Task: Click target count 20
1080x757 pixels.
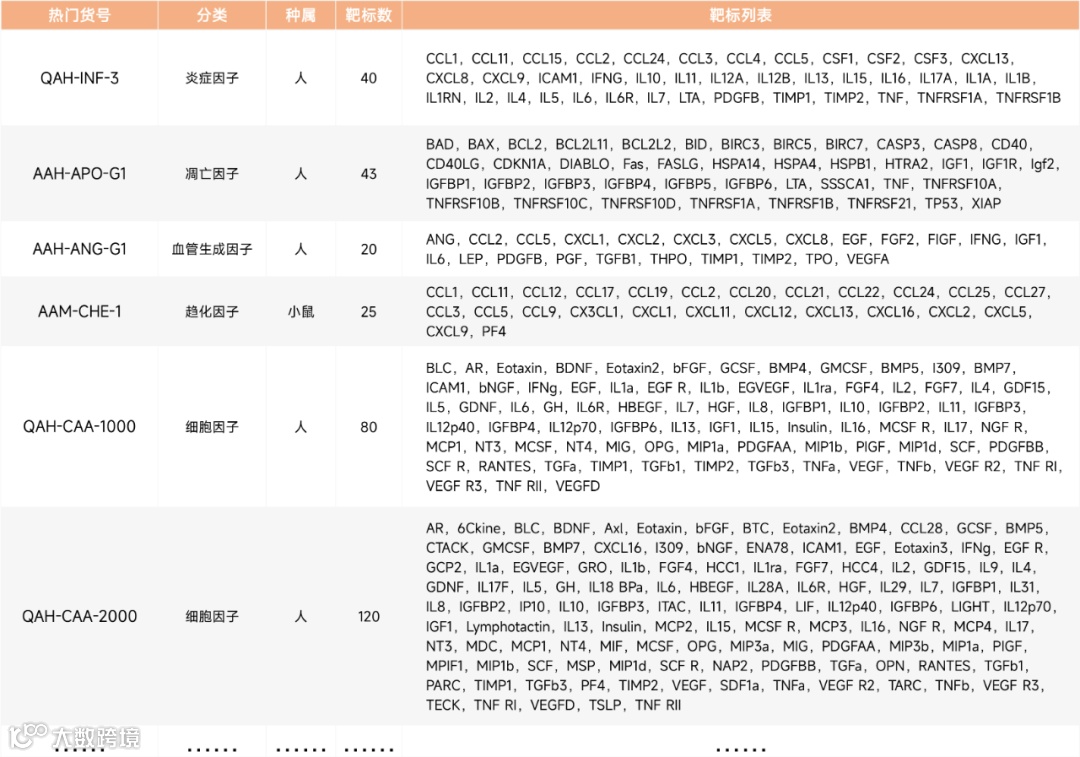Action: pyautogui.click(x=368, y=249)
